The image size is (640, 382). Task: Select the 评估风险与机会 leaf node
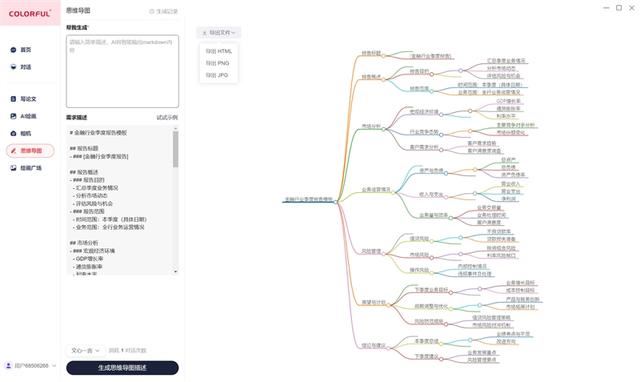(x=503, y=76)
